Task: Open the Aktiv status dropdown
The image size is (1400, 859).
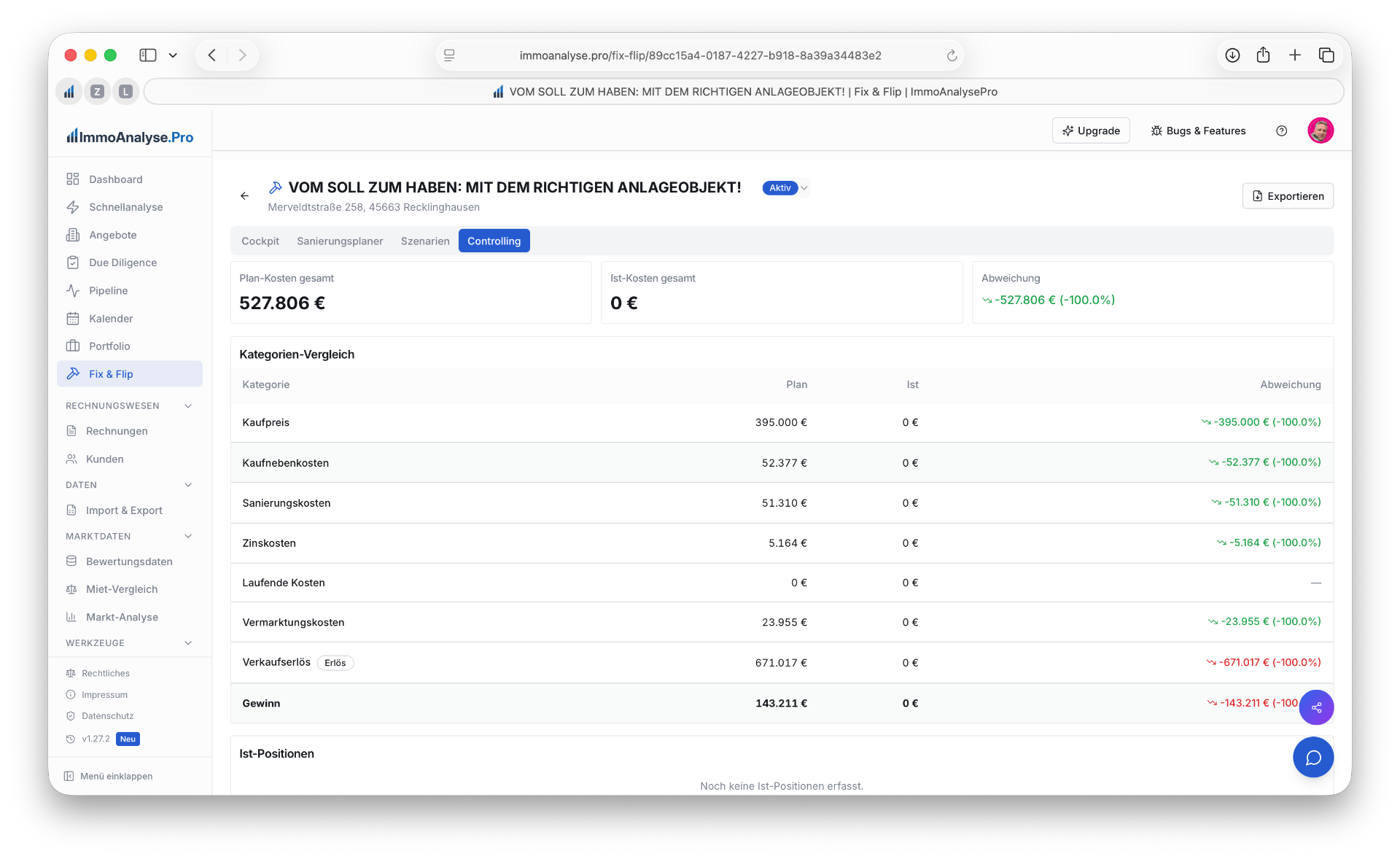Action: tap(786, 188)
